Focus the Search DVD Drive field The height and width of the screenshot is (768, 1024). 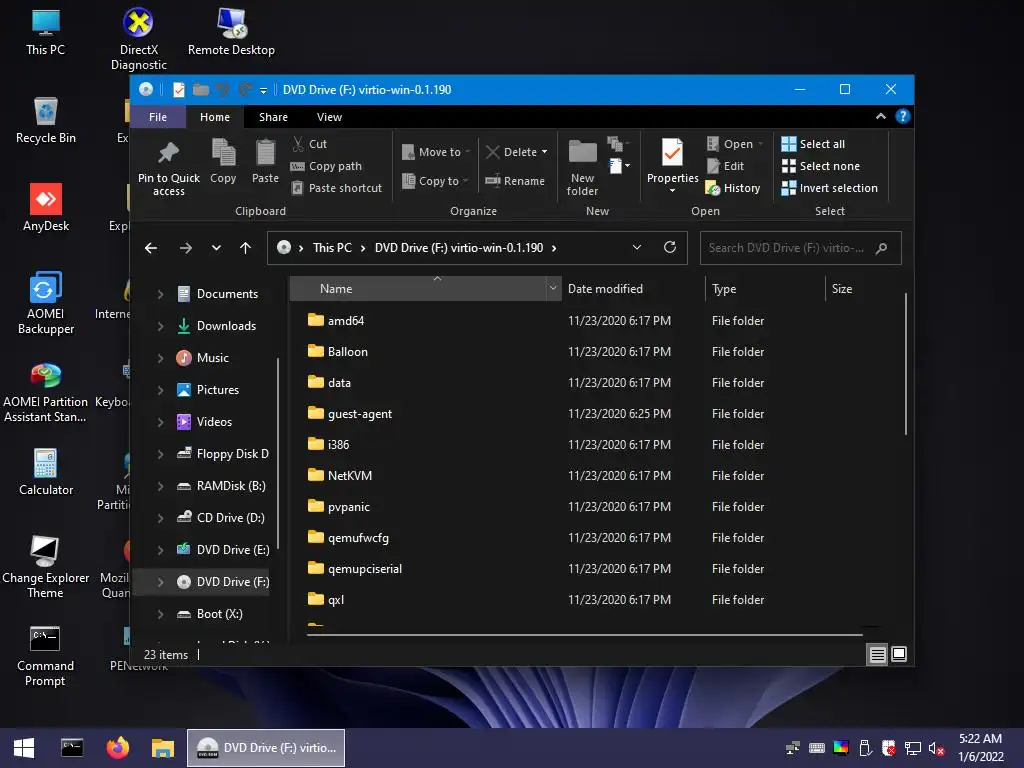pos(800,248)
